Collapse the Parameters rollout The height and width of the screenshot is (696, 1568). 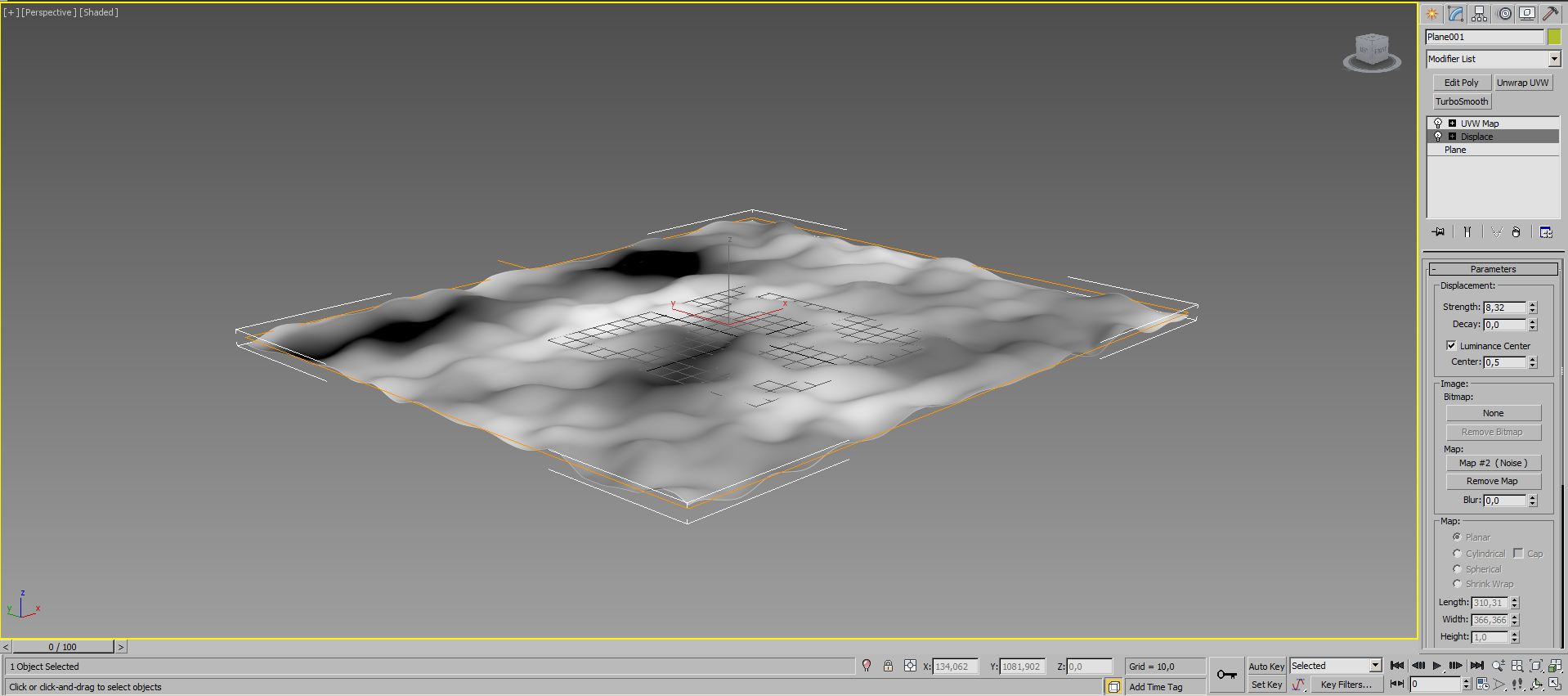[x=1493, y=269]
